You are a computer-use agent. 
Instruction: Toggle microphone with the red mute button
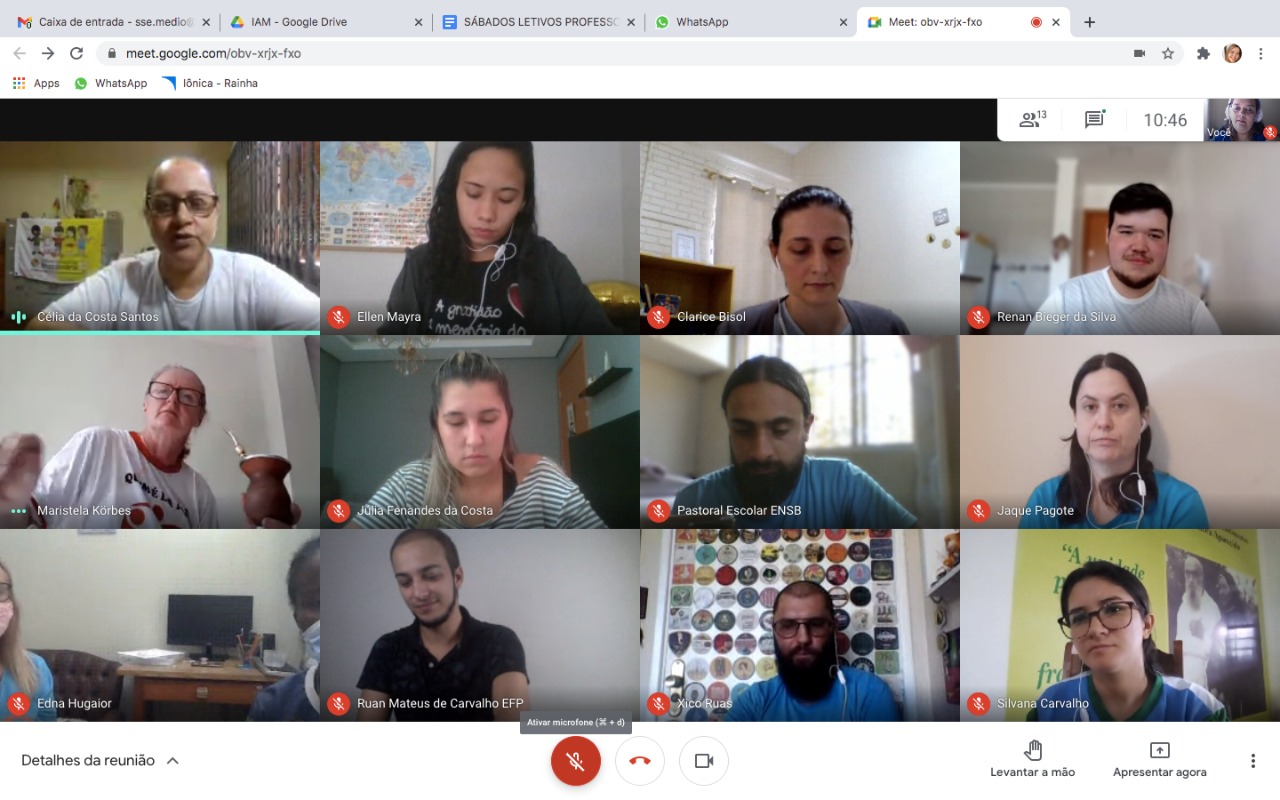click(x=576, y=761)
